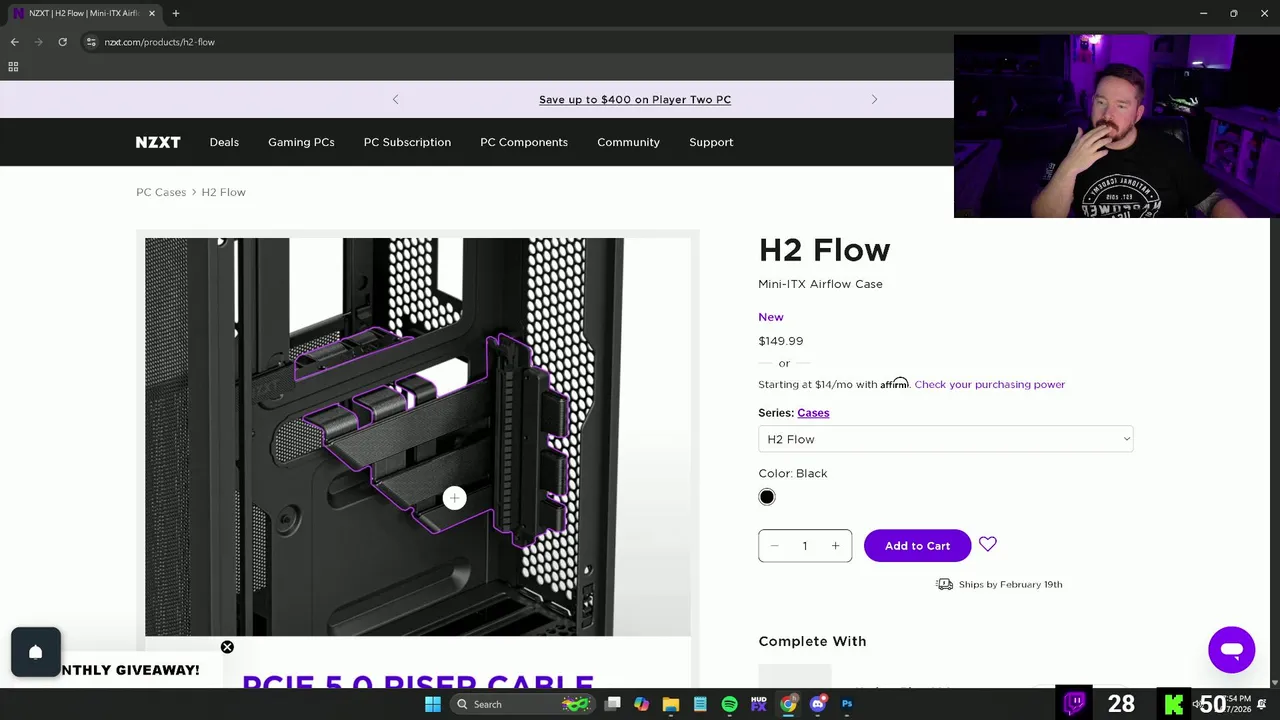Switch to Chrome on the taskbar

[788, 704]
